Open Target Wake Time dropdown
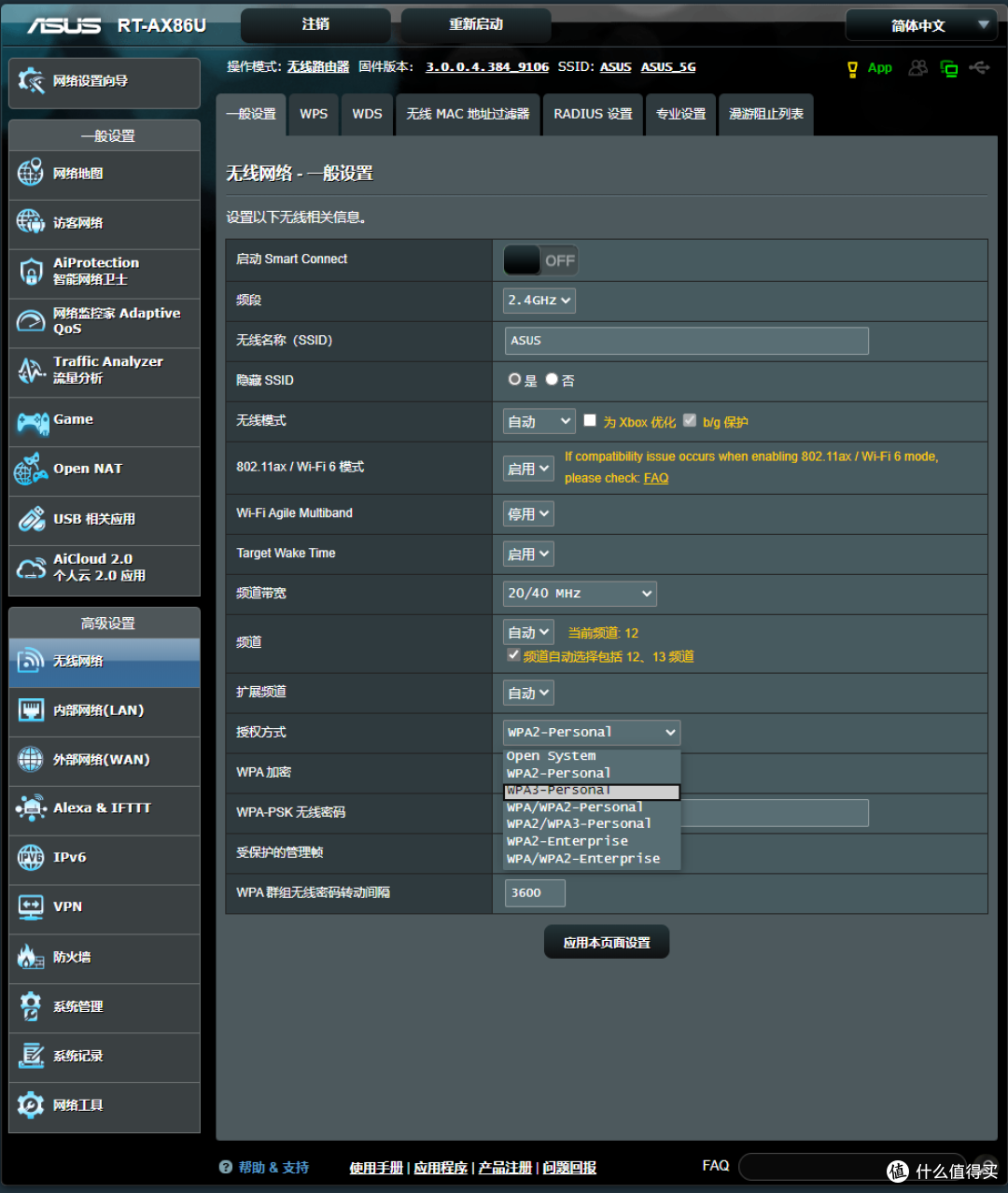The width and height of the screenshot is (1008, 1193). (x=529, y=554)
